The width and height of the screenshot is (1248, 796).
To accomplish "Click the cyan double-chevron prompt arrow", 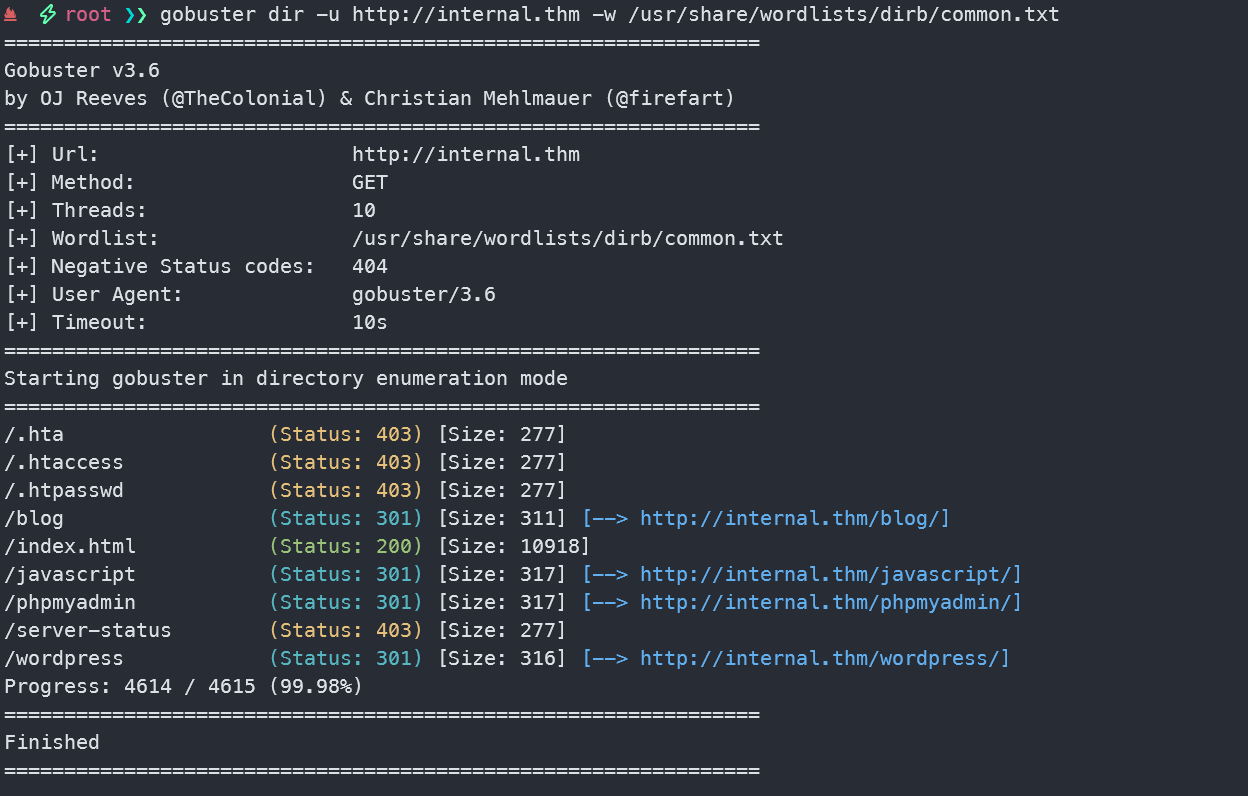I will [x=134, y=15].
